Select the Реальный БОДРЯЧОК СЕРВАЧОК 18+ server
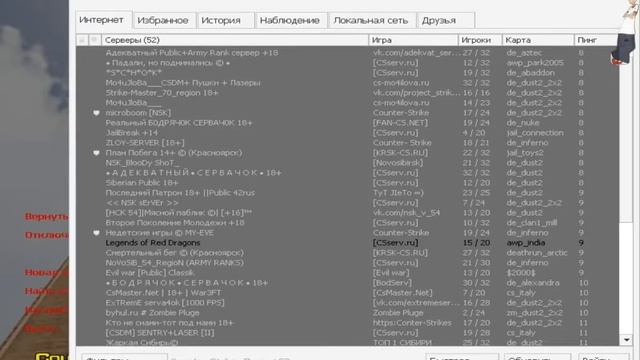640x360 pixels. 347,123
